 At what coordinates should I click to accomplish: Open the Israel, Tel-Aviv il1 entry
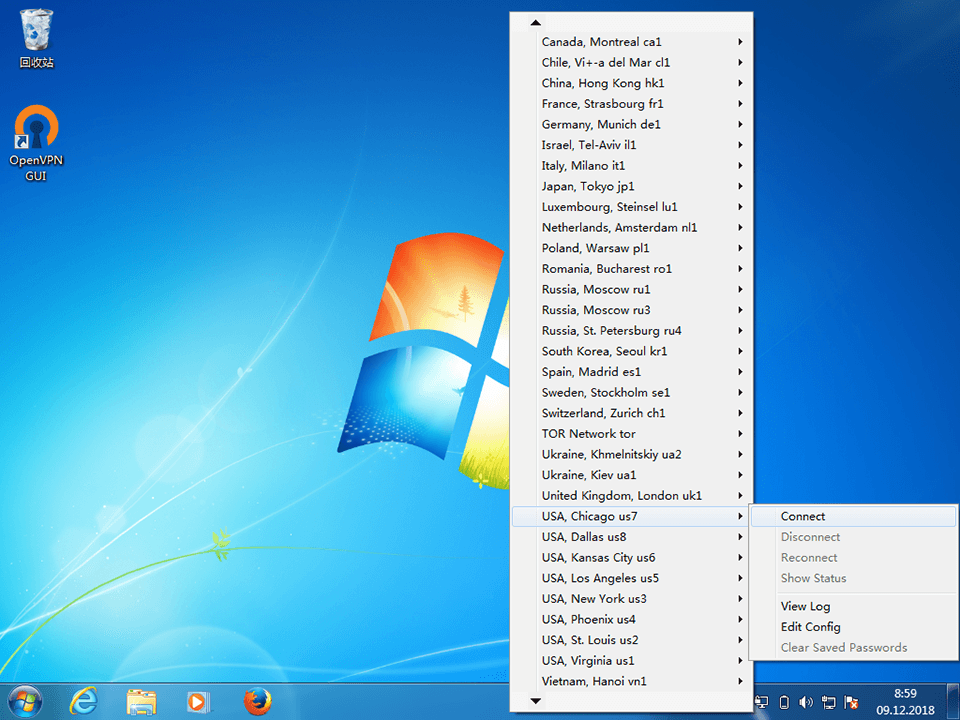click(x=631, y=145)
